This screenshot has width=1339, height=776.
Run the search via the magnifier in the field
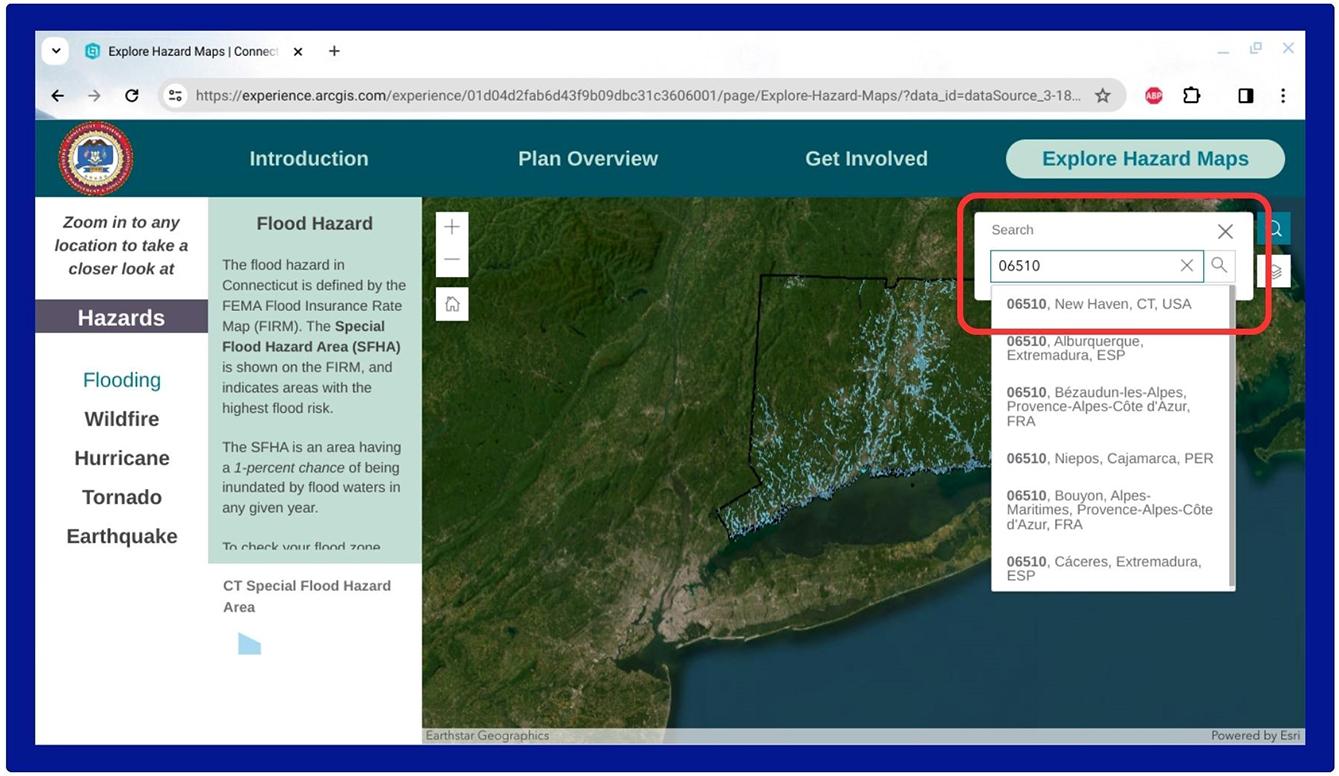coord(1218,265)
